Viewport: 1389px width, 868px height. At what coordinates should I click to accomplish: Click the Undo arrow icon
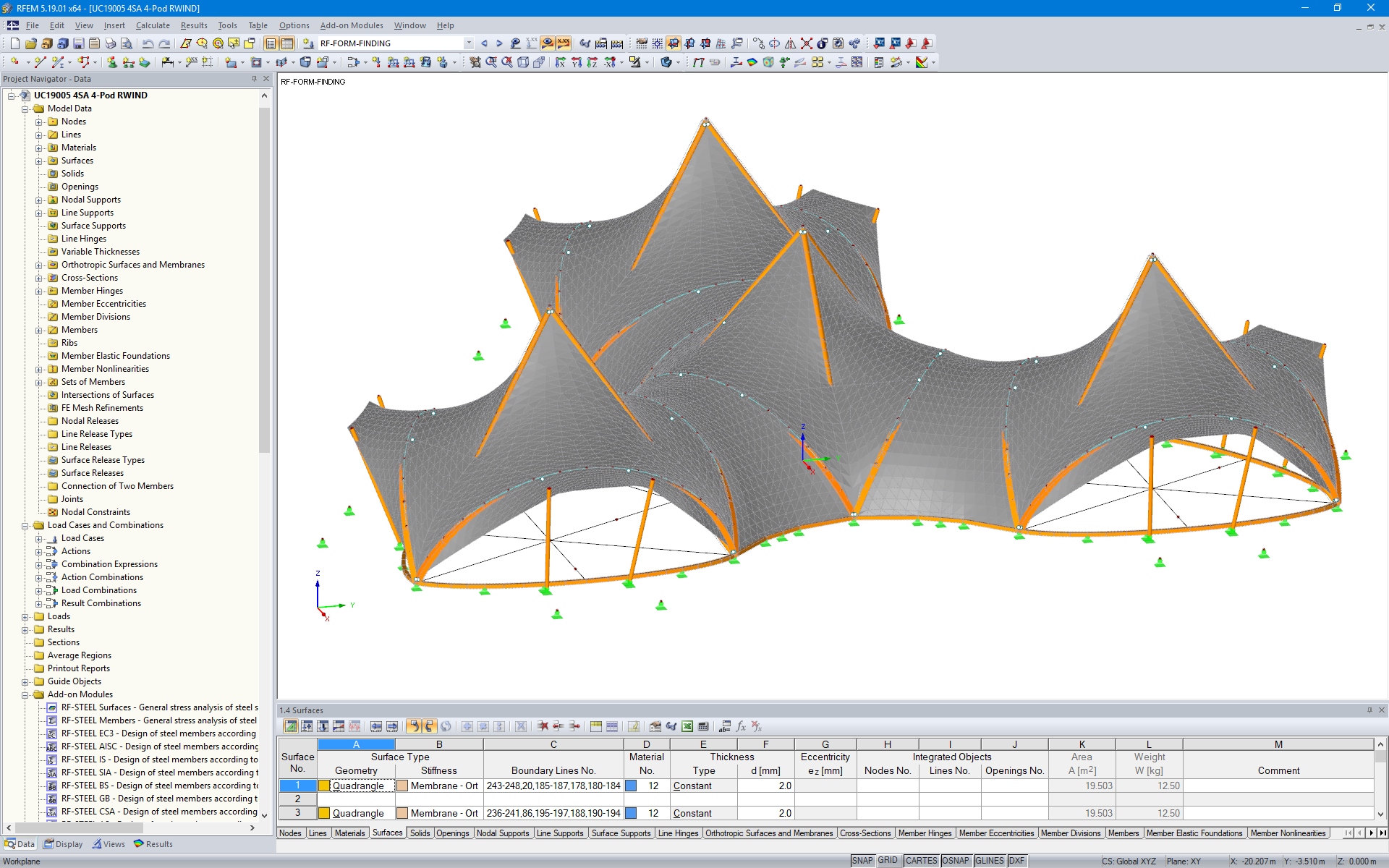pos(148,43)
